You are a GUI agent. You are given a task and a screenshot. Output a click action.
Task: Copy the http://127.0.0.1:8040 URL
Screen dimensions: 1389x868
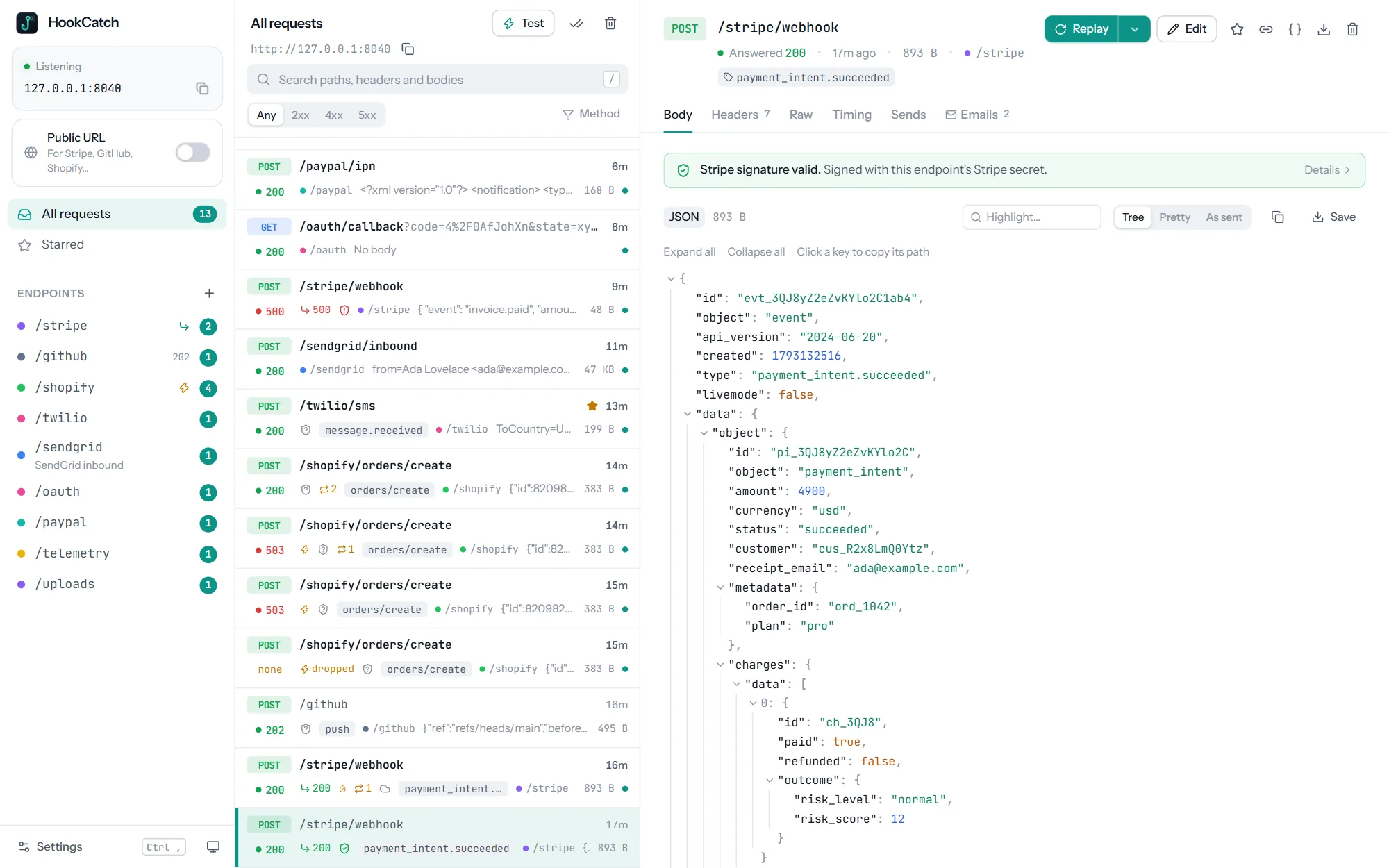408,49
